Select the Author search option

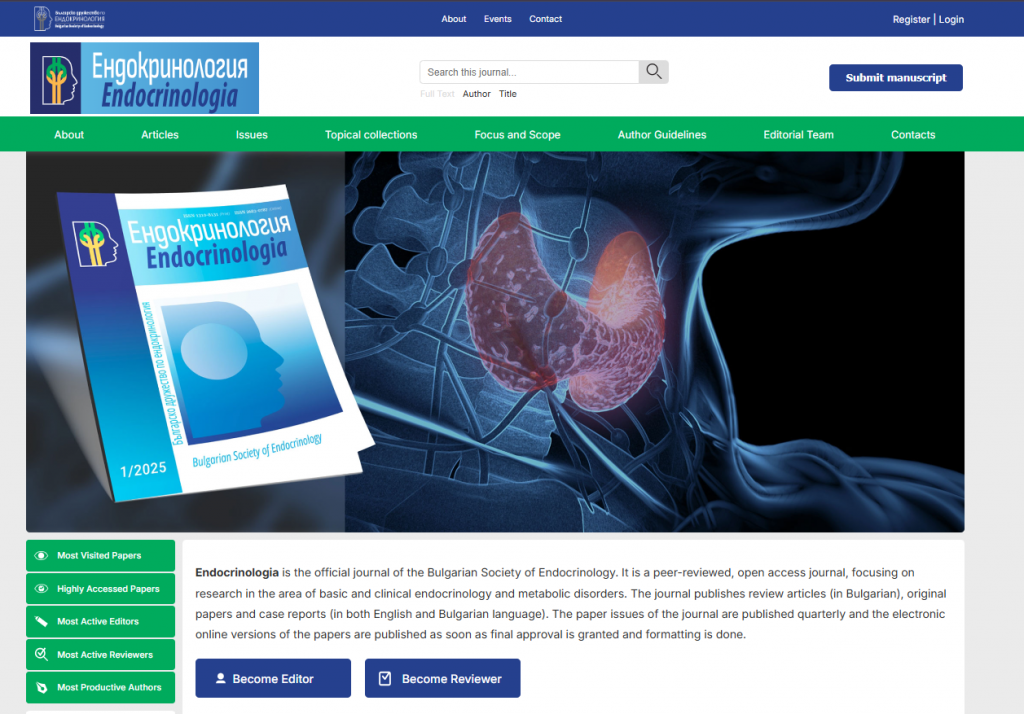point(476,94)
